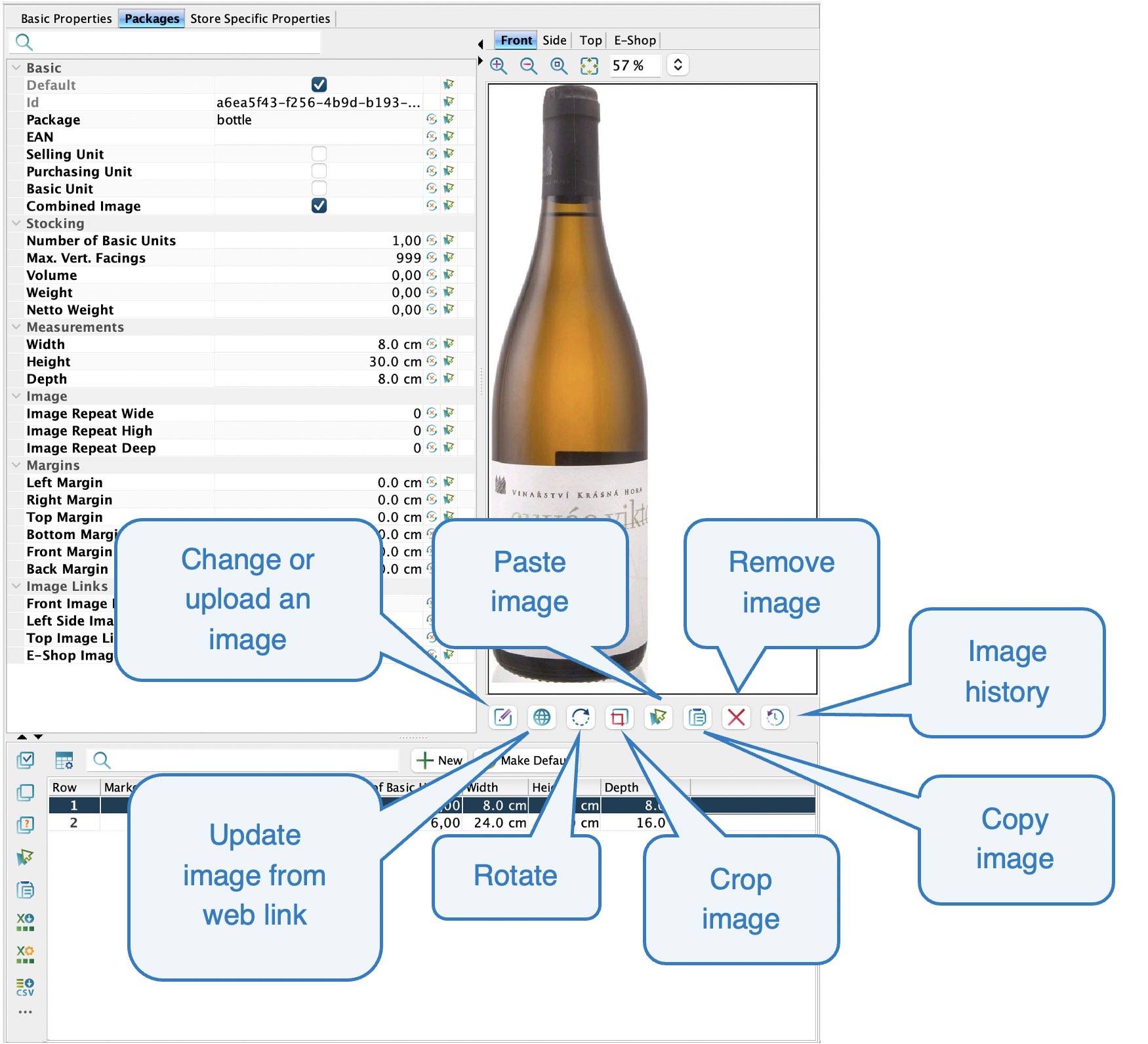Collapse the Stocking section

[16, 223]
